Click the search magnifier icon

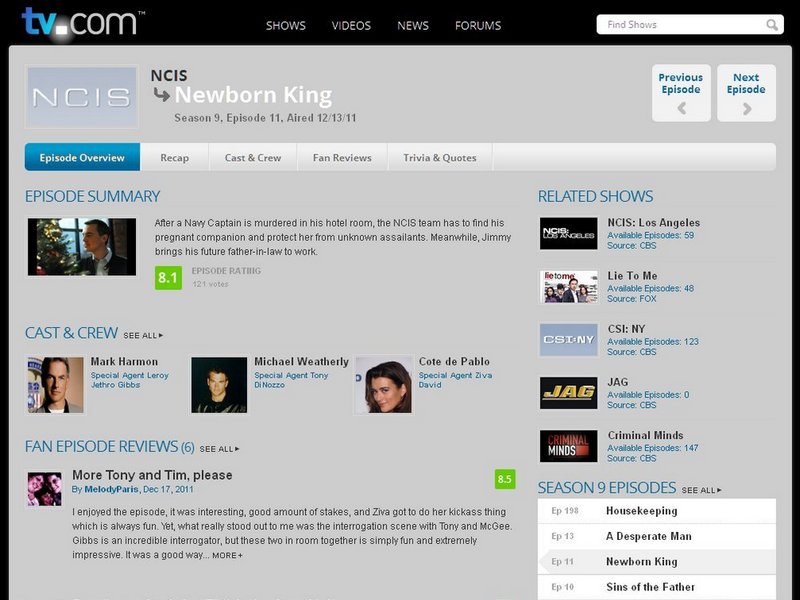(772, 24)
